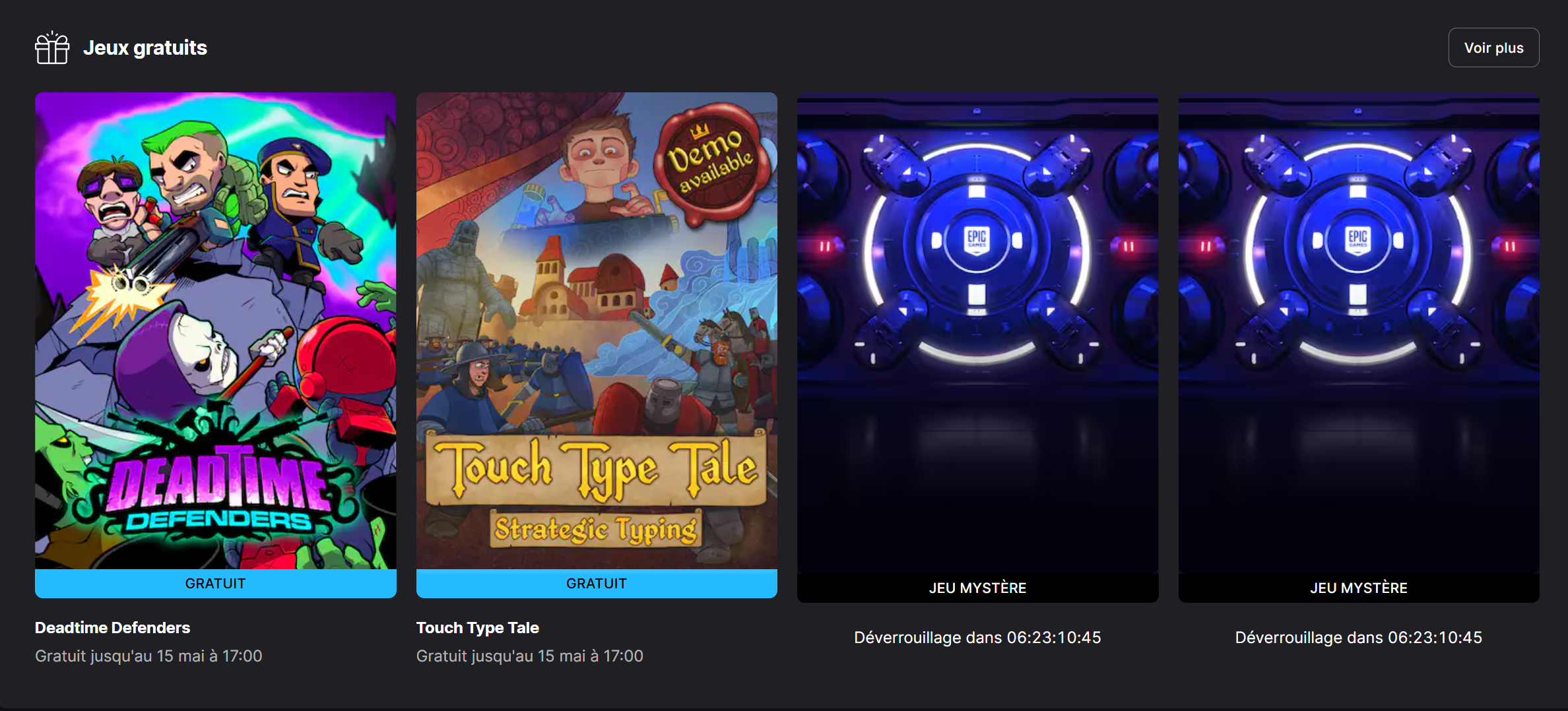This screenshot has height=711, width=1568.
Task: Click Epic Games logo on second mystery vault
Action: (1357, 240)
